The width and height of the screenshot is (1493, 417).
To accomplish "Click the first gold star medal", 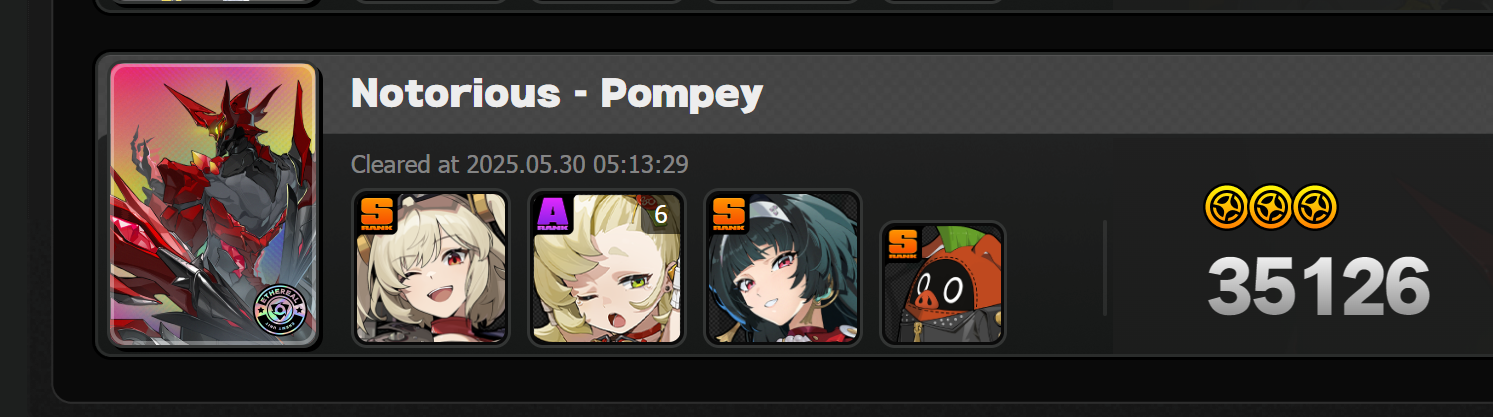I will [1225, 207].
